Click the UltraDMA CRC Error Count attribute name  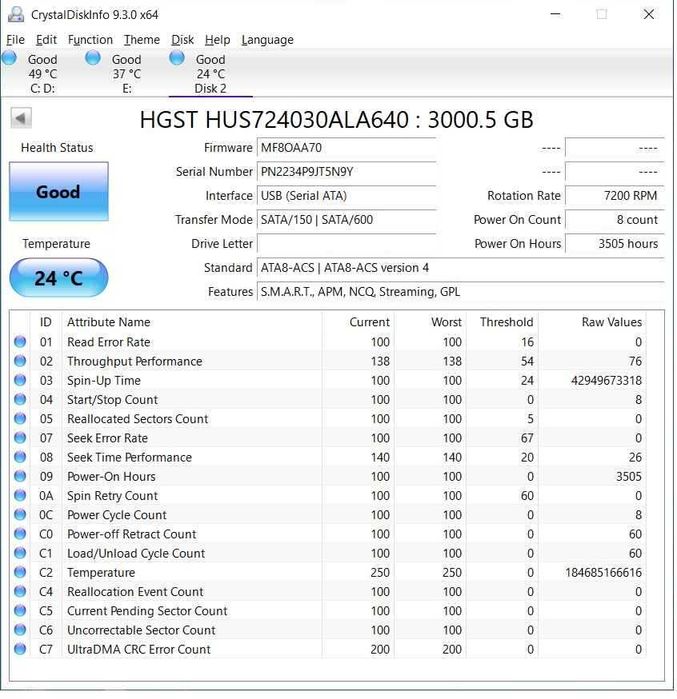tap(139, 649)
